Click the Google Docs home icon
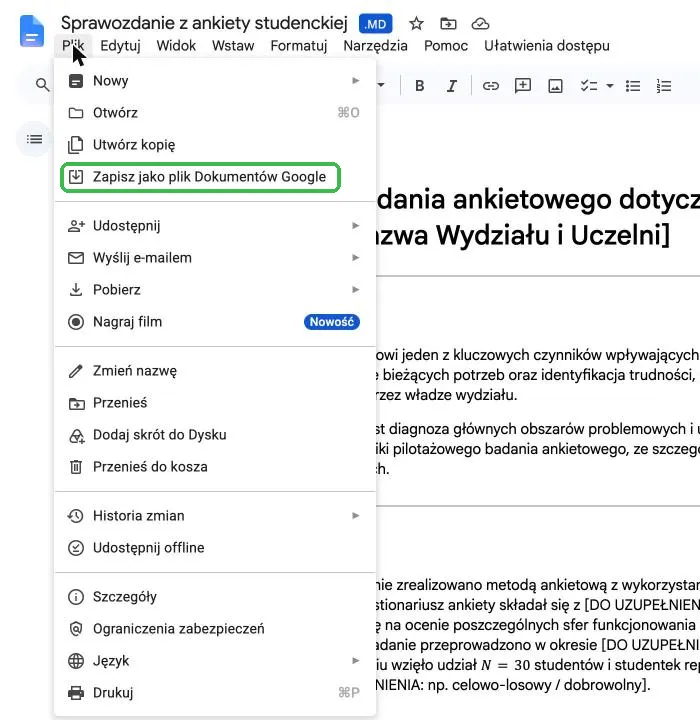Image resolution: width=700 pixels, height=720 pixels. click(32, 31)
